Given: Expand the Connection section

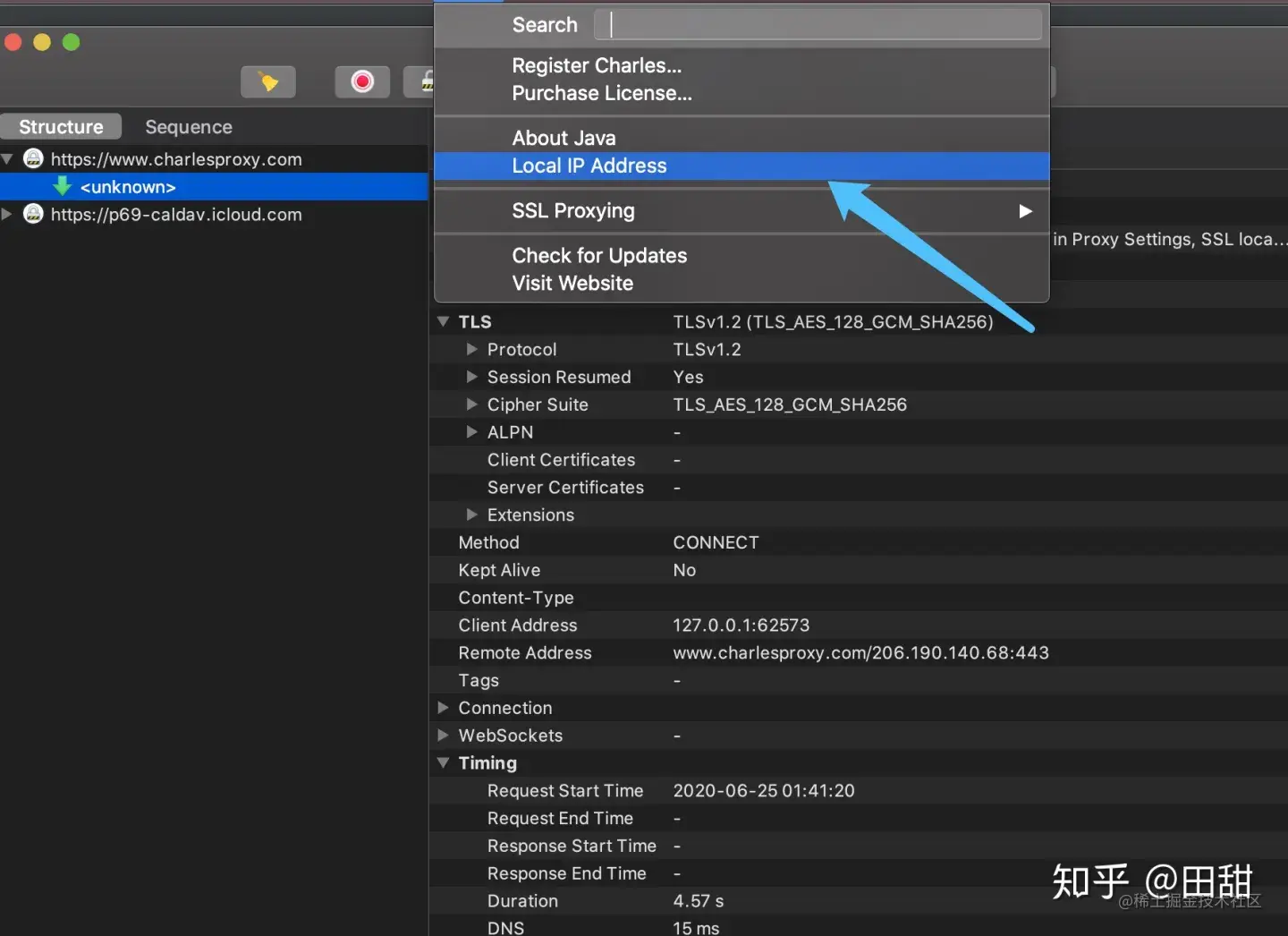Looking at the screenshot, I should (443, 708).
